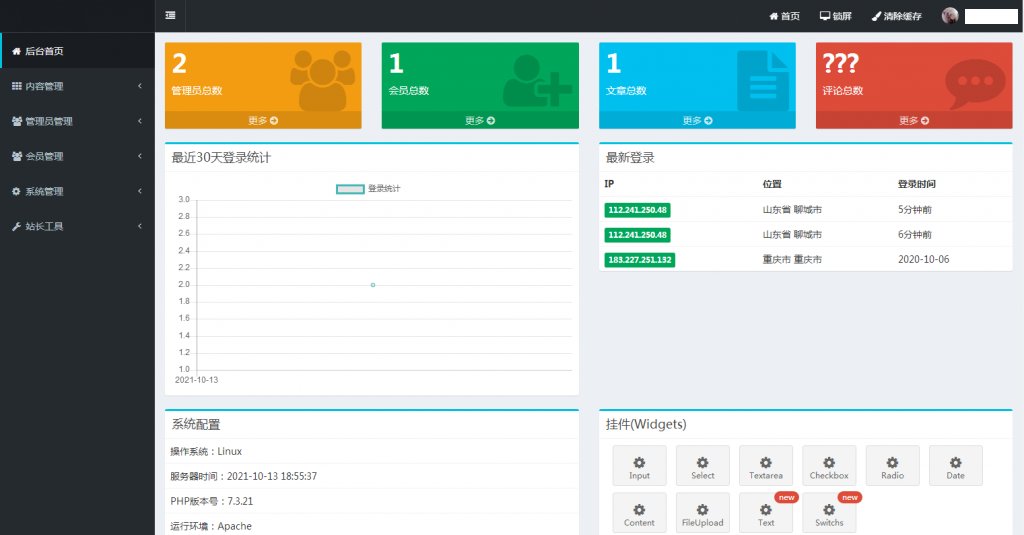This screenshot has height=535, width=1024.
Task: Click the green 183.227.251.132 IP badge
Action: tap(639, 259)
